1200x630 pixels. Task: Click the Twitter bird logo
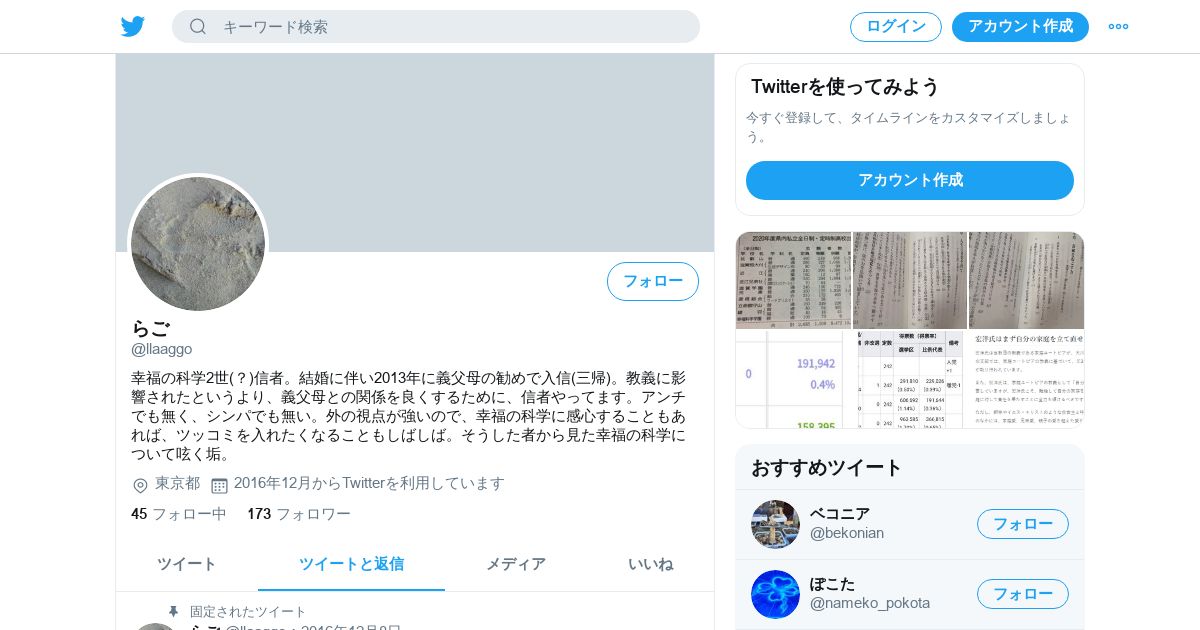click(133, 26)
